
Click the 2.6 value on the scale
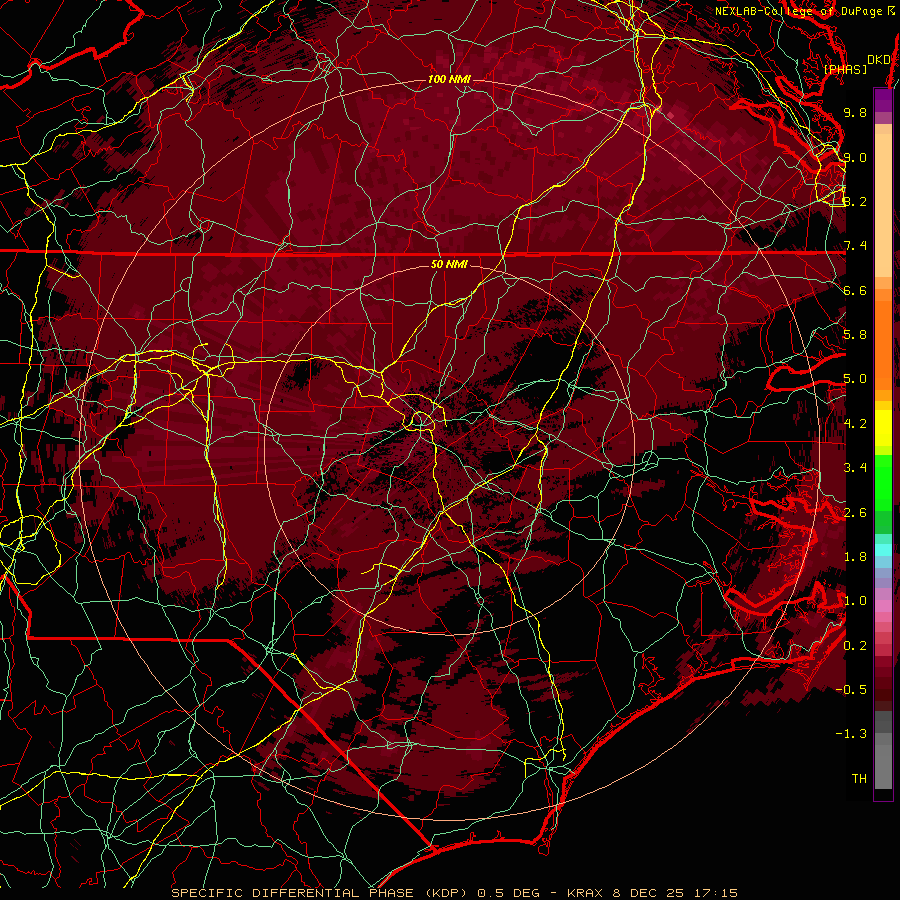(x=855, y=513)
